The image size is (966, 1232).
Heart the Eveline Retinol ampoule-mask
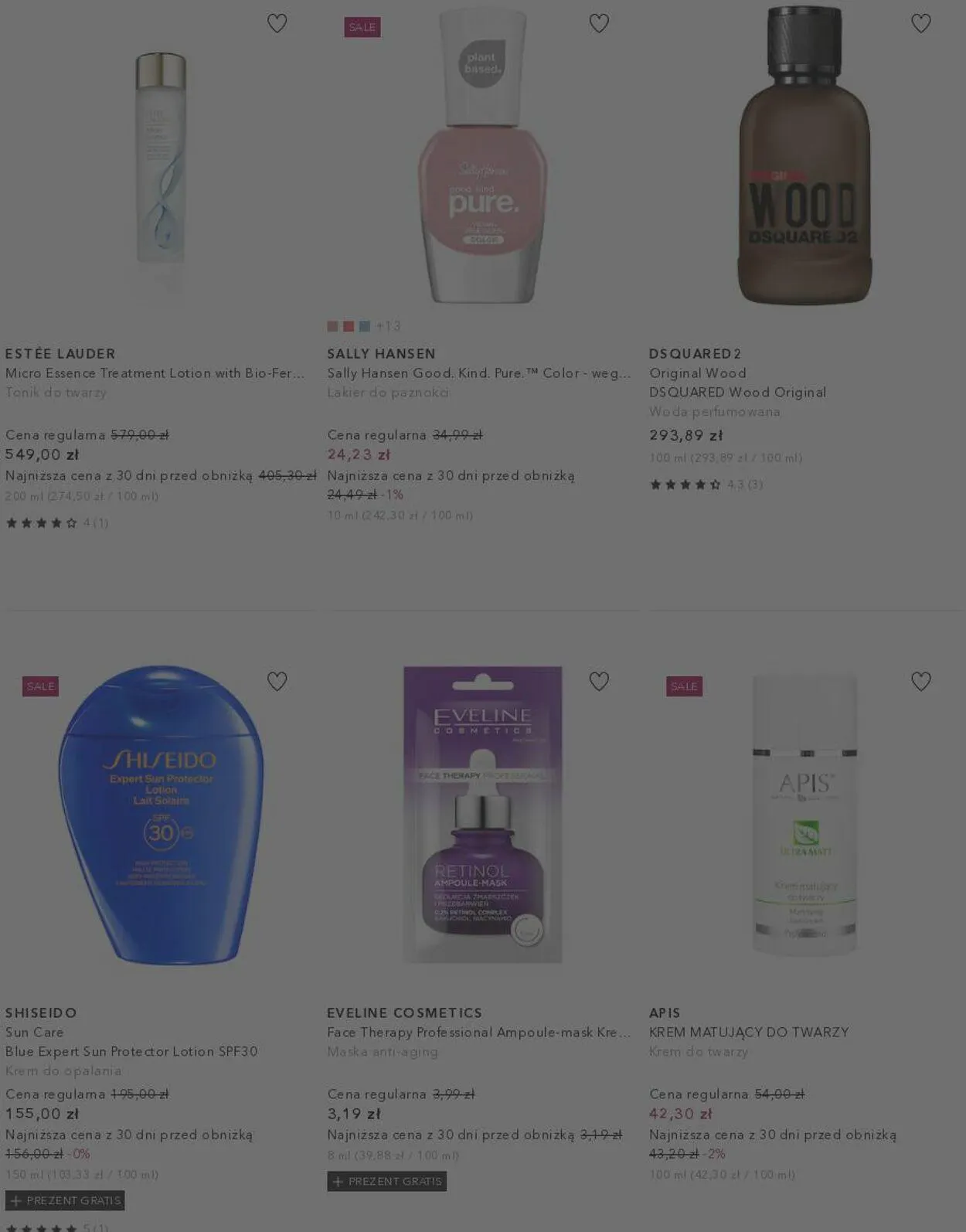click(599, 681)
